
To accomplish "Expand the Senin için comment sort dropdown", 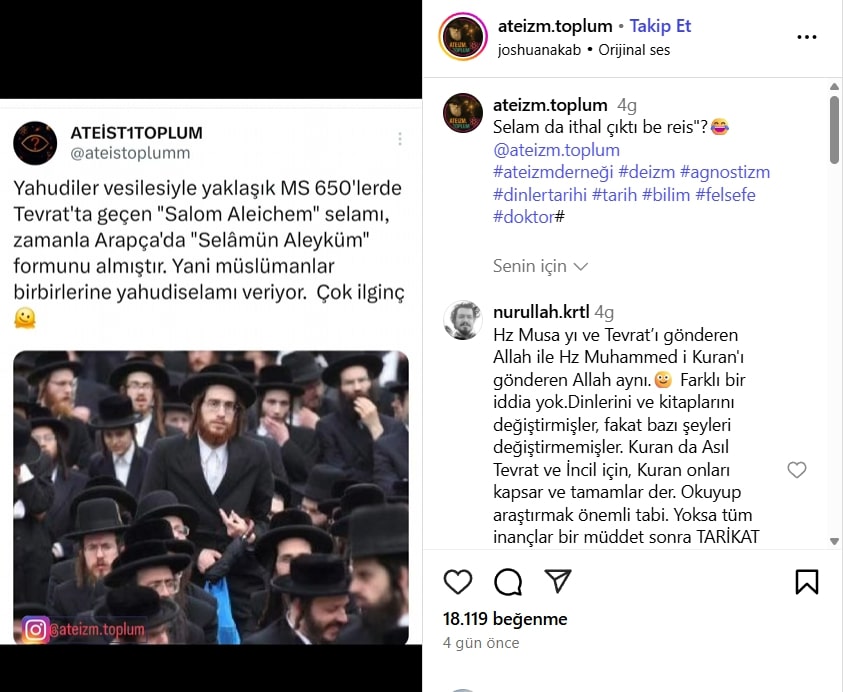I will coord(540,266).
